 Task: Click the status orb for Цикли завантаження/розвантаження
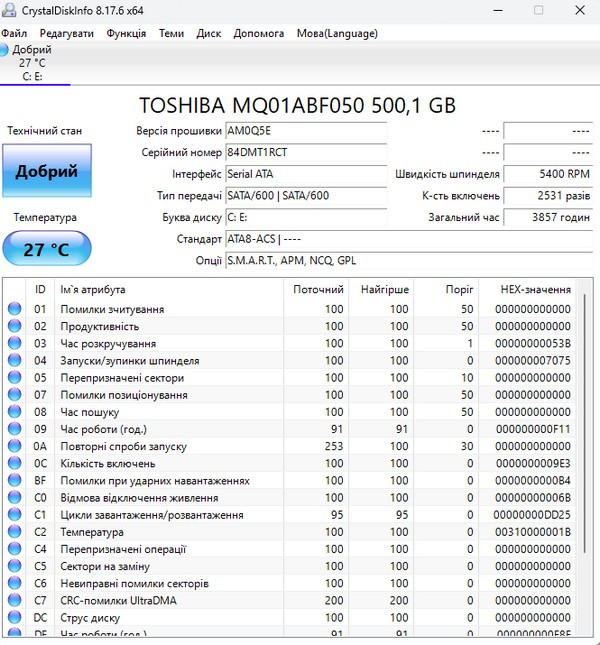(14, 515)
